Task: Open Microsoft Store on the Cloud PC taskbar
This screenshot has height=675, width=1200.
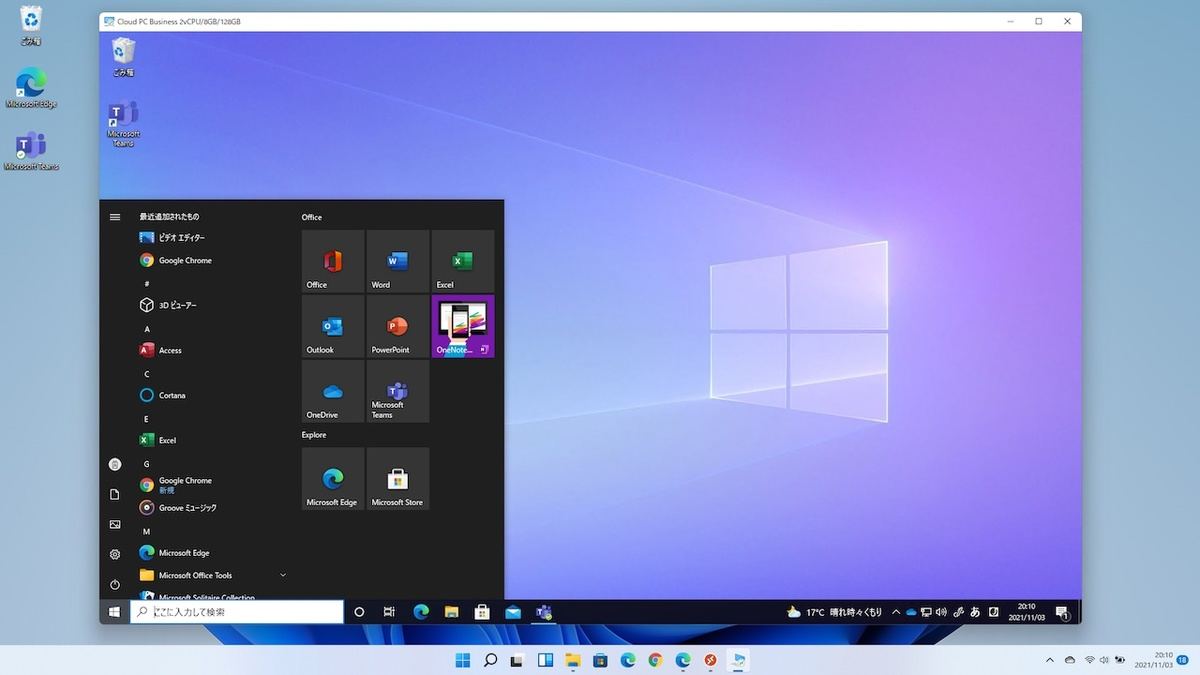Action: click(482, 612)
